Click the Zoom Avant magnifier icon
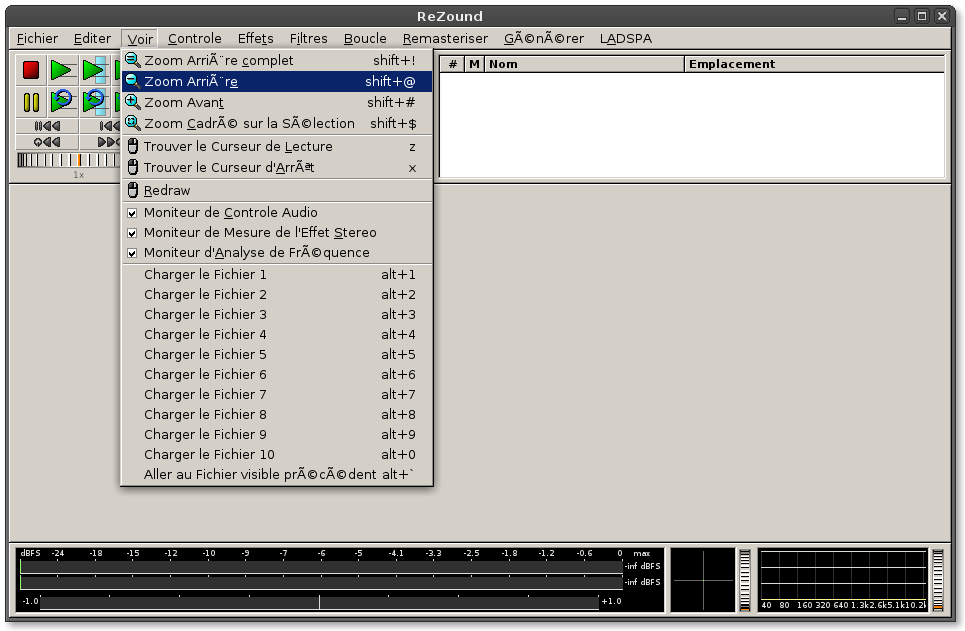The height and width of the screenshot is (631, 965). click(x=132, y=102)
